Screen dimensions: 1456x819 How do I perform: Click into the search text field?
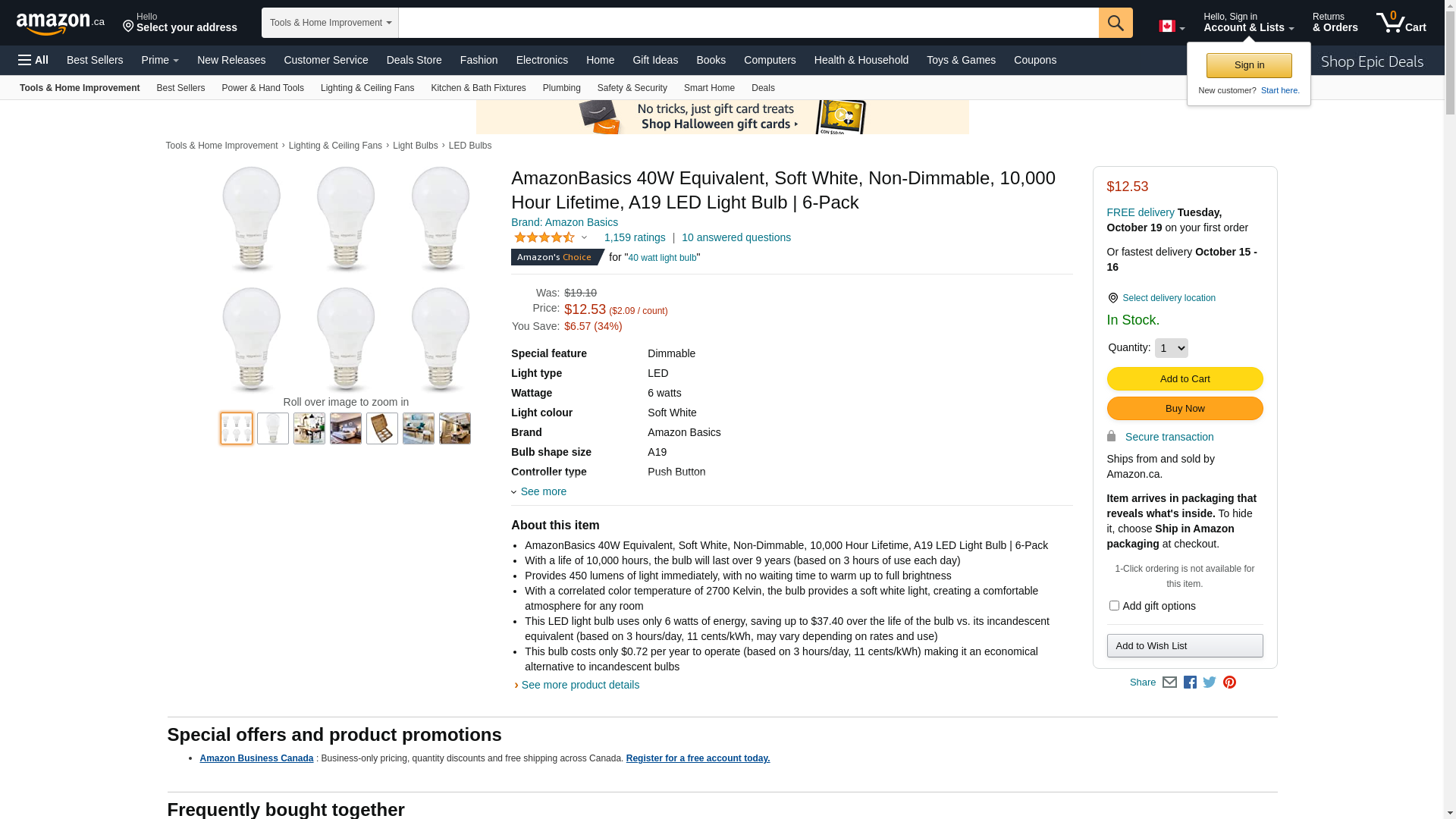748,23
